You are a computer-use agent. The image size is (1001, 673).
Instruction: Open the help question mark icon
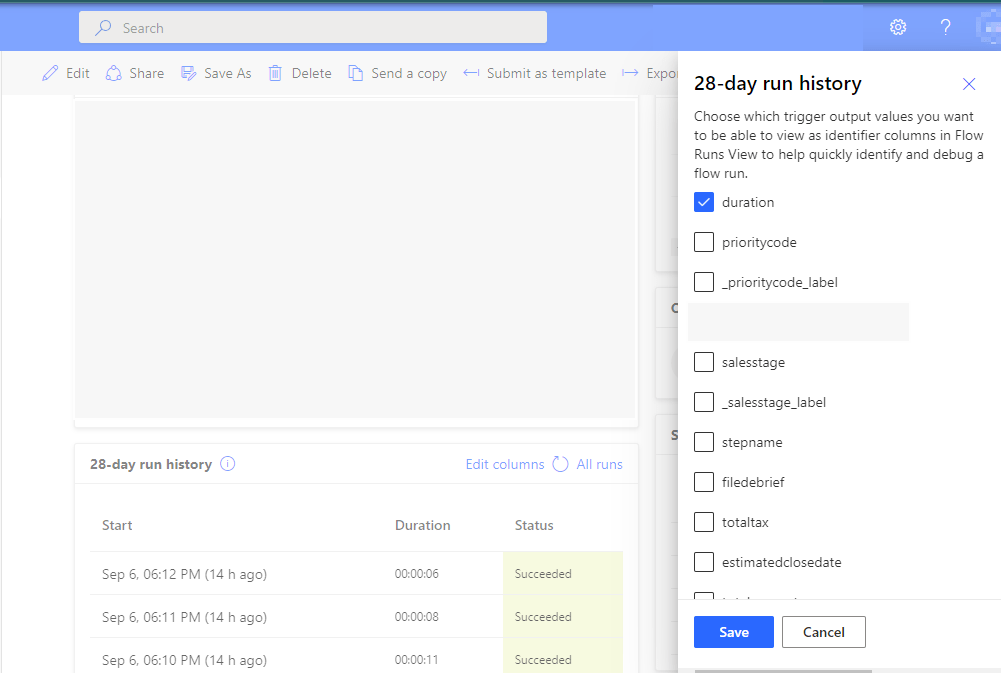(945, 27)
